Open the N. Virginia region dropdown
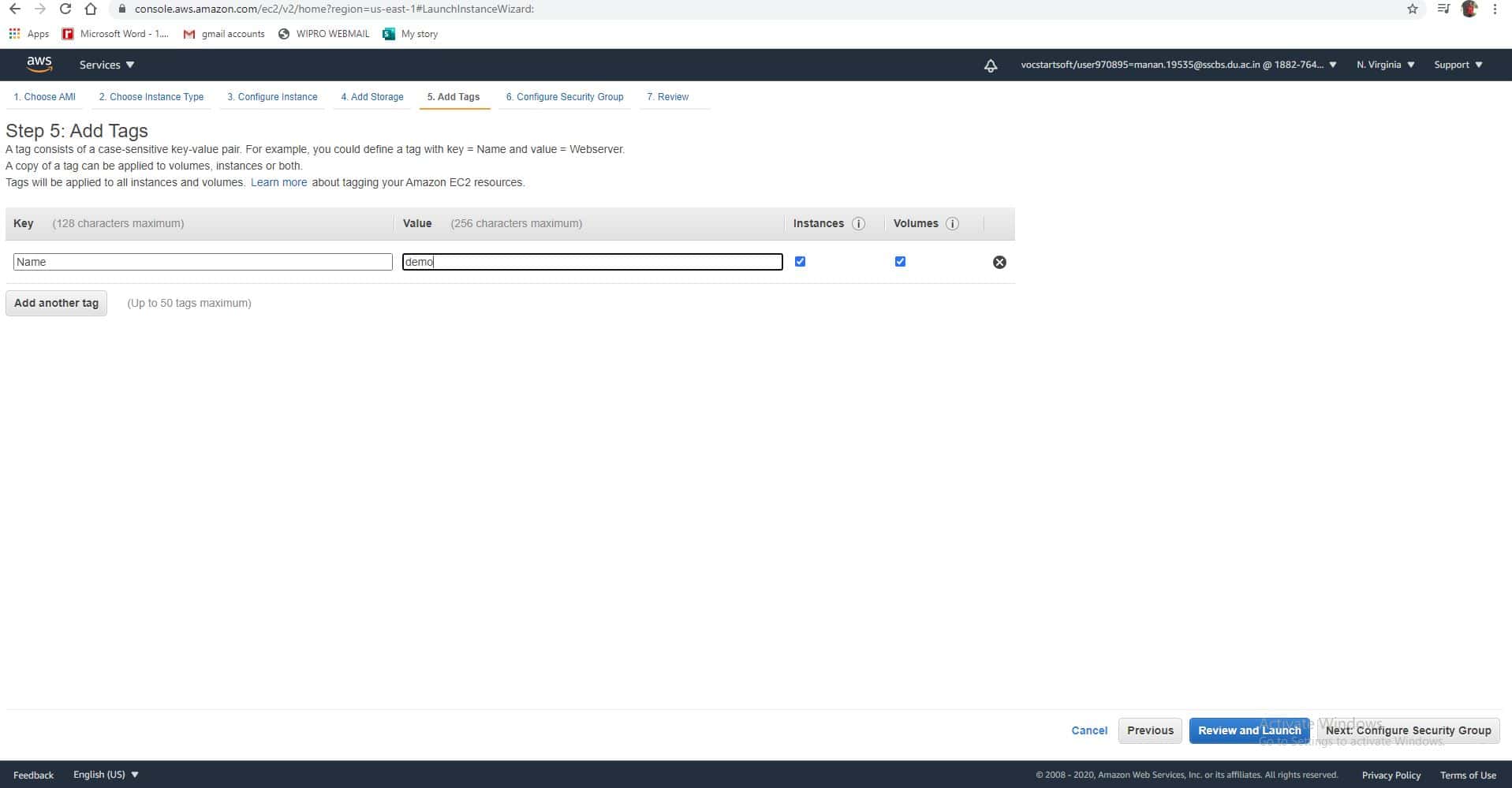Image resolution: width=1512 pixels, height=788 pixels. pos(1386,65)
